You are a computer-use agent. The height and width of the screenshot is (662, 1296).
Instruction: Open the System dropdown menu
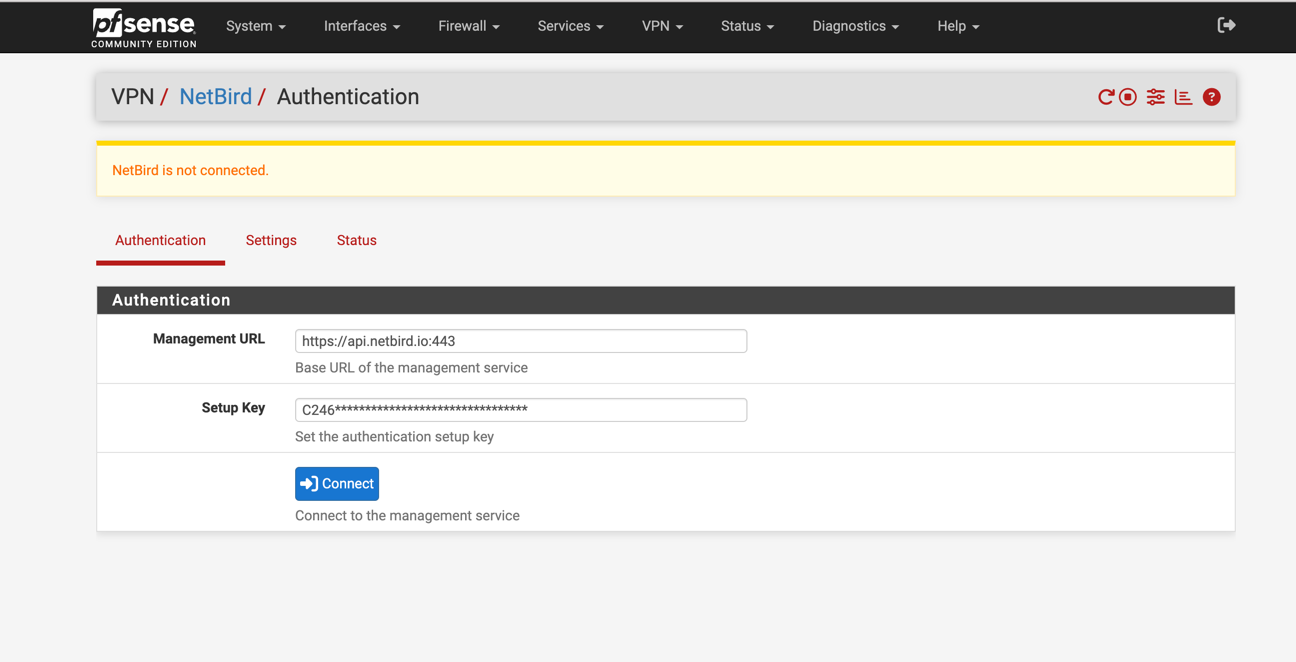pos(255,26)
